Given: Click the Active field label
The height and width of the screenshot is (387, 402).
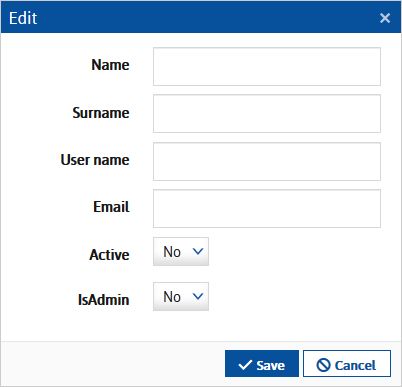Looking at the screenshot, I should point(109,255).
